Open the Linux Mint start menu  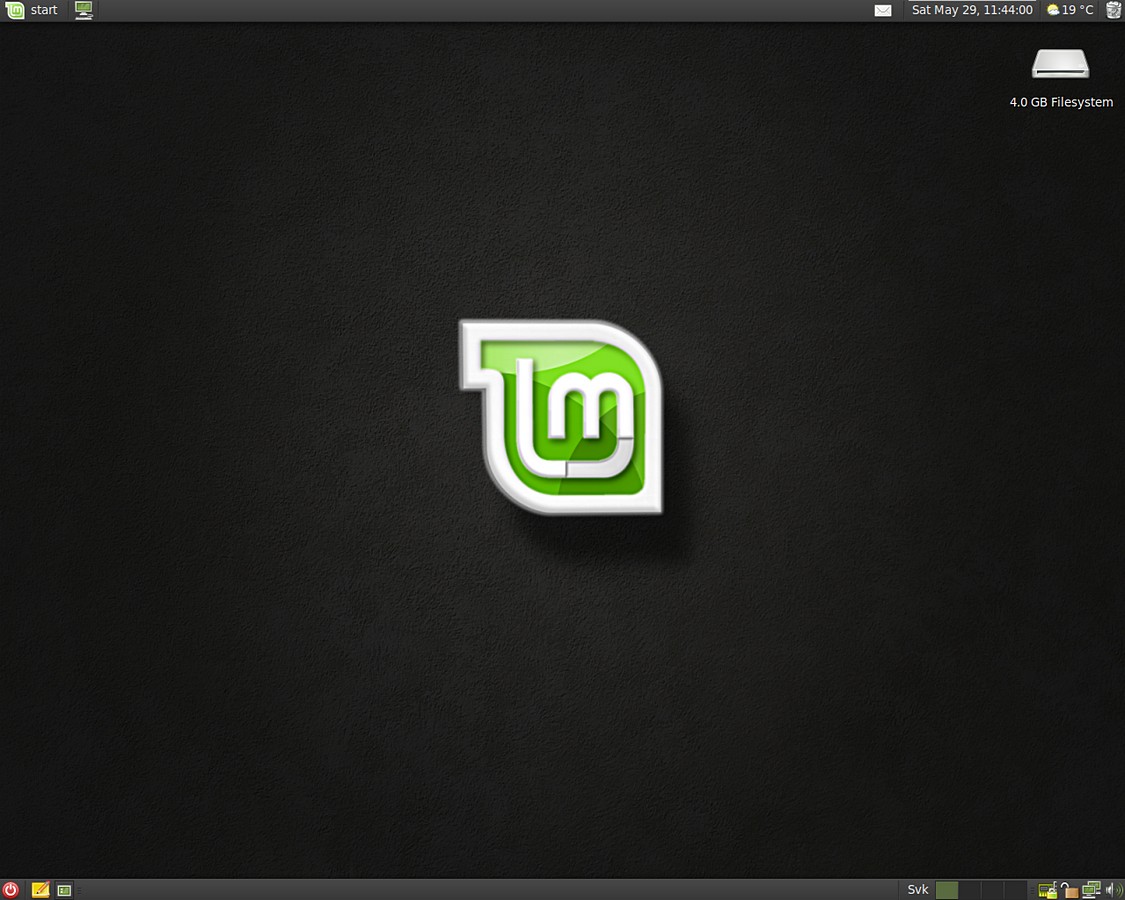pyautogui.click(x=32, y=10)
